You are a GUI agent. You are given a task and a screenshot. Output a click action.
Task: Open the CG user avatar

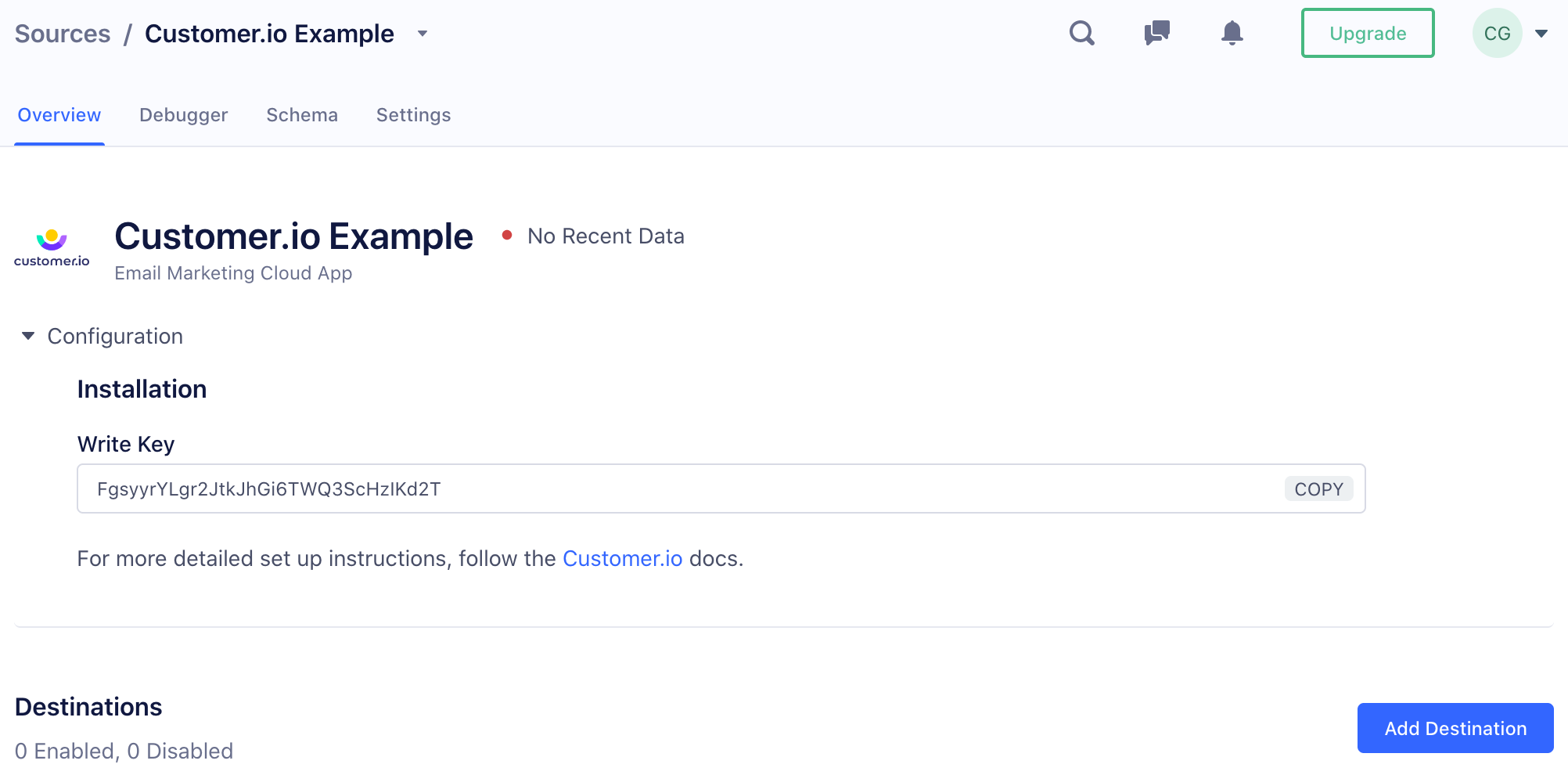point(1497,33)
